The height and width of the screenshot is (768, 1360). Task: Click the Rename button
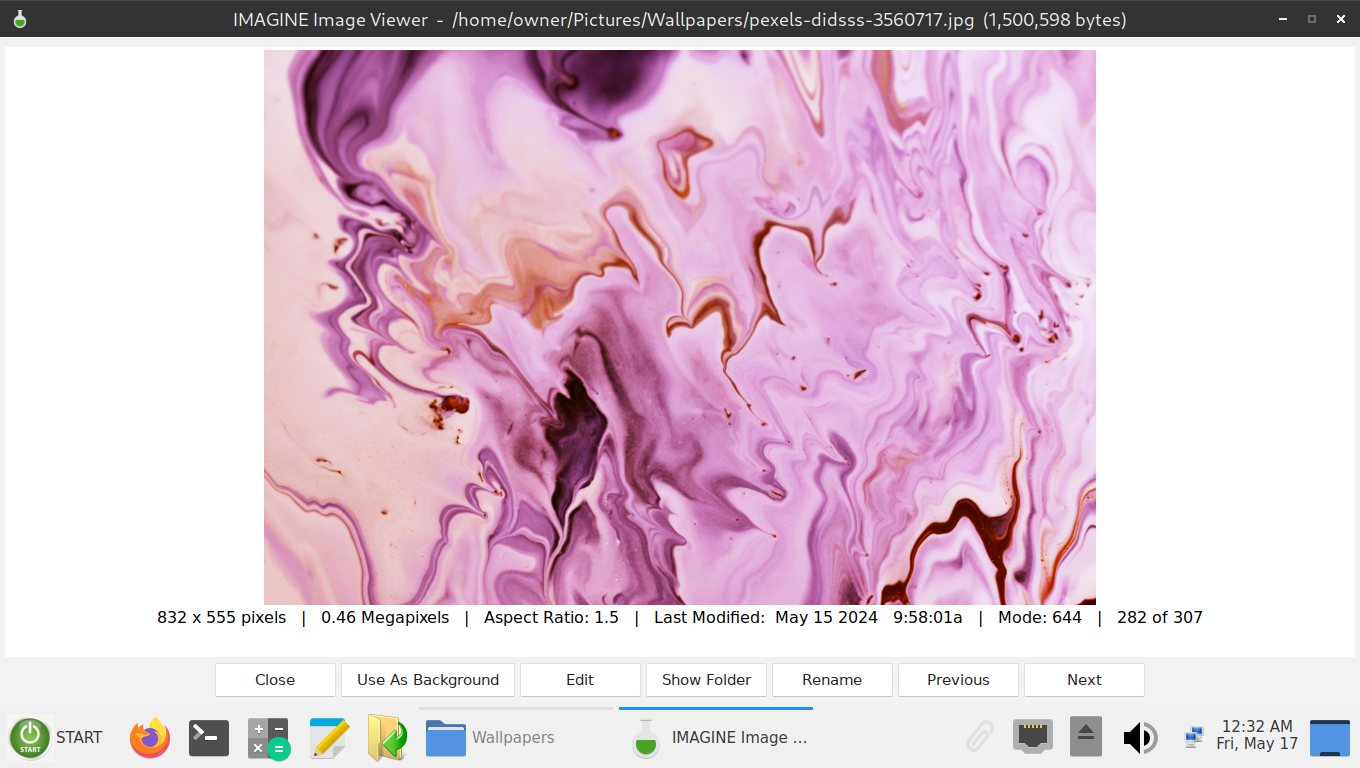pos(832,680)
